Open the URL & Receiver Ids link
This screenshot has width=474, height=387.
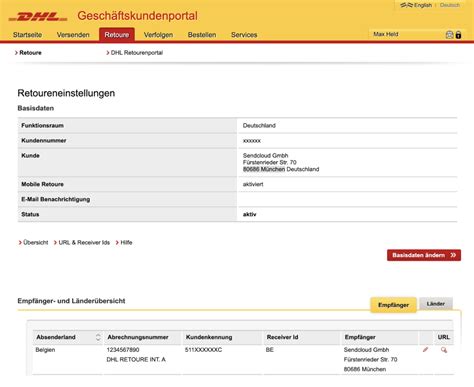(84, 242)
